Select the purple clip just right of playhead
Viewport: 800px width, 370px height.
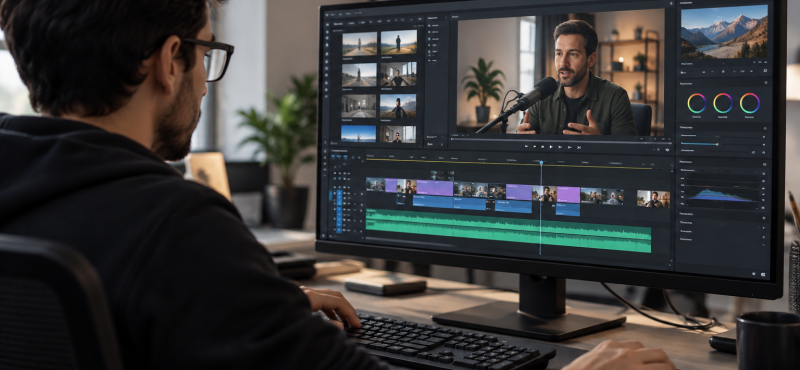tap(568, 194)
